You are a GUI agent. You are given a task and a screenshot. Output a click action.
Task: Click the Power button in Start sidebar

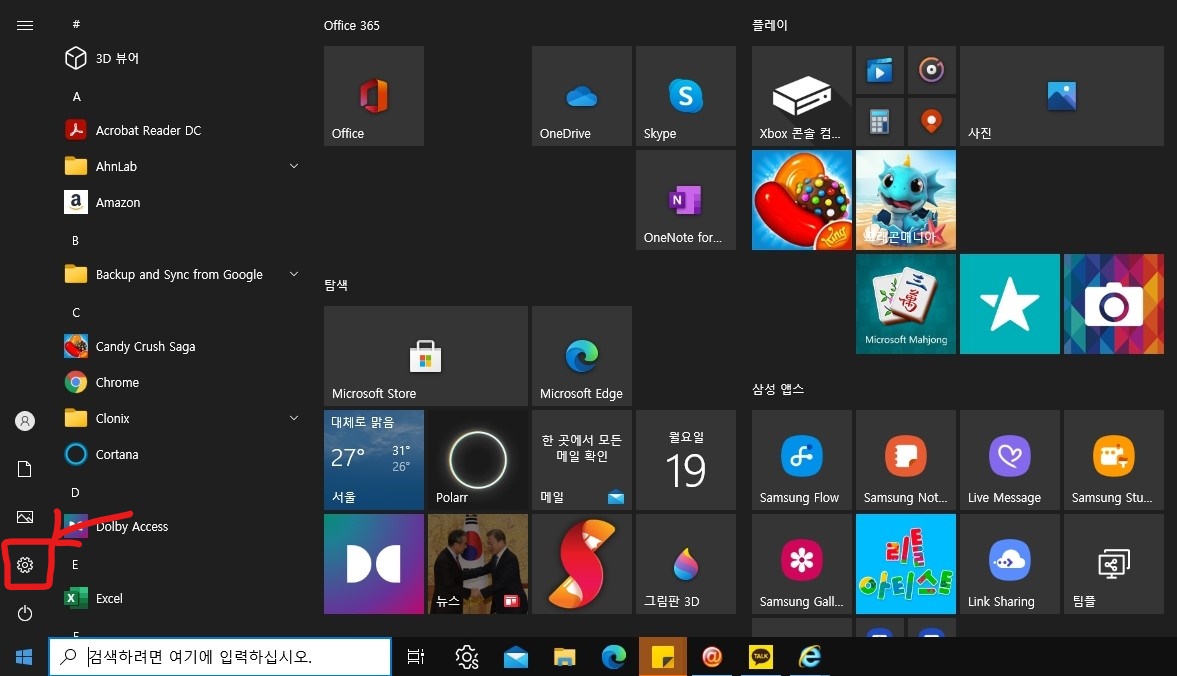[x=25, y=613]
